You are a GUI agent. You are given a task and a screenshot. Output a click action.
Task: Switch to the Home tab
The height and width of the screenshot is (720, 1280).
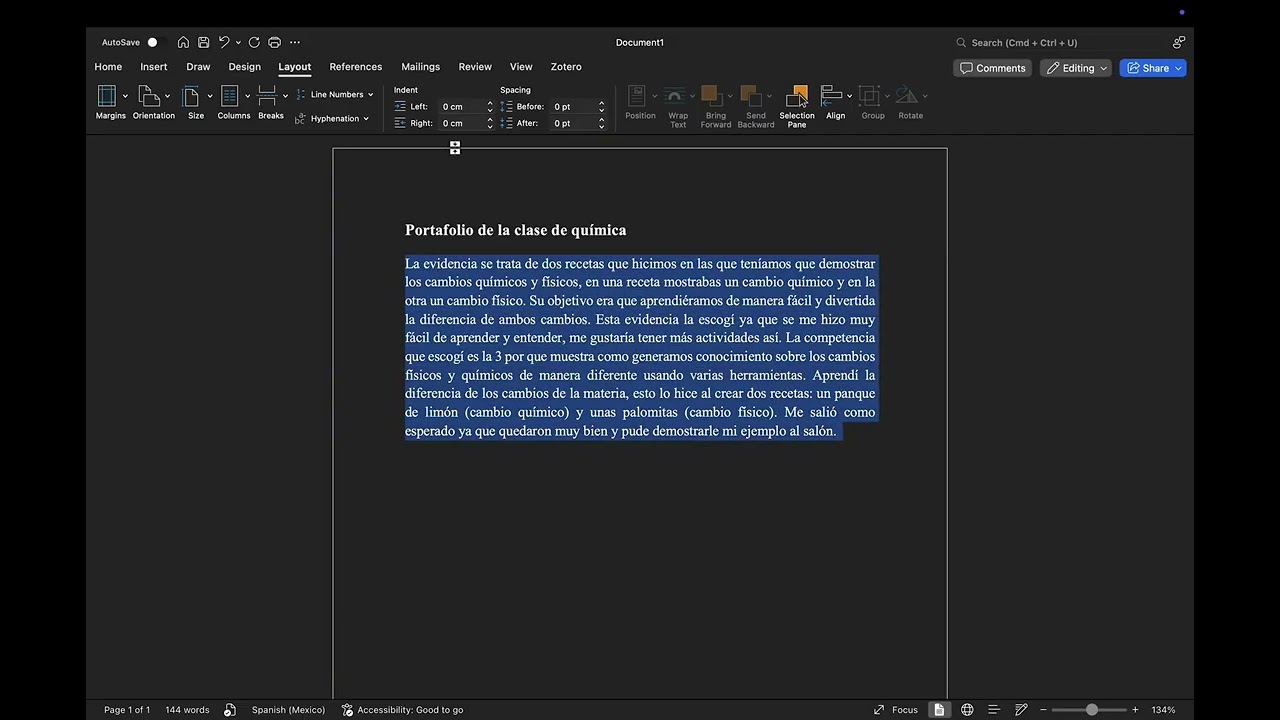coord(108,67)
